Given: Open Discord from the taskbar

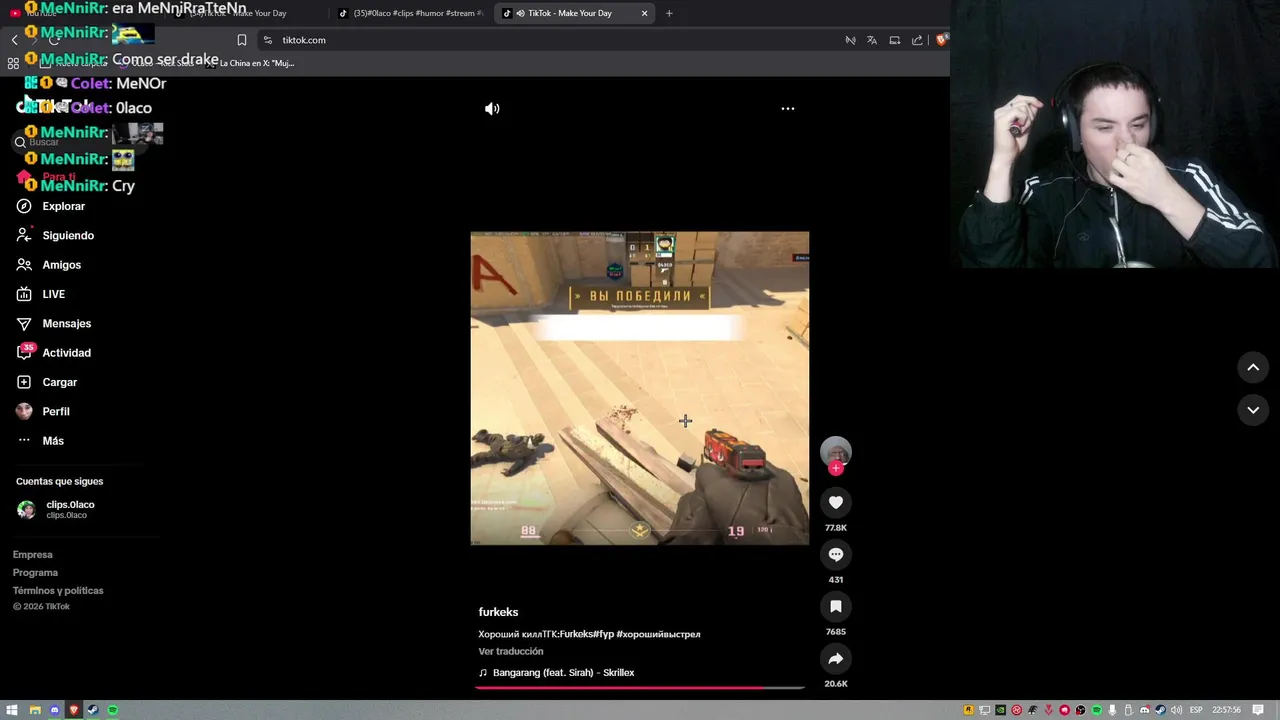Looking at the screenshot, I should point(54,710).
